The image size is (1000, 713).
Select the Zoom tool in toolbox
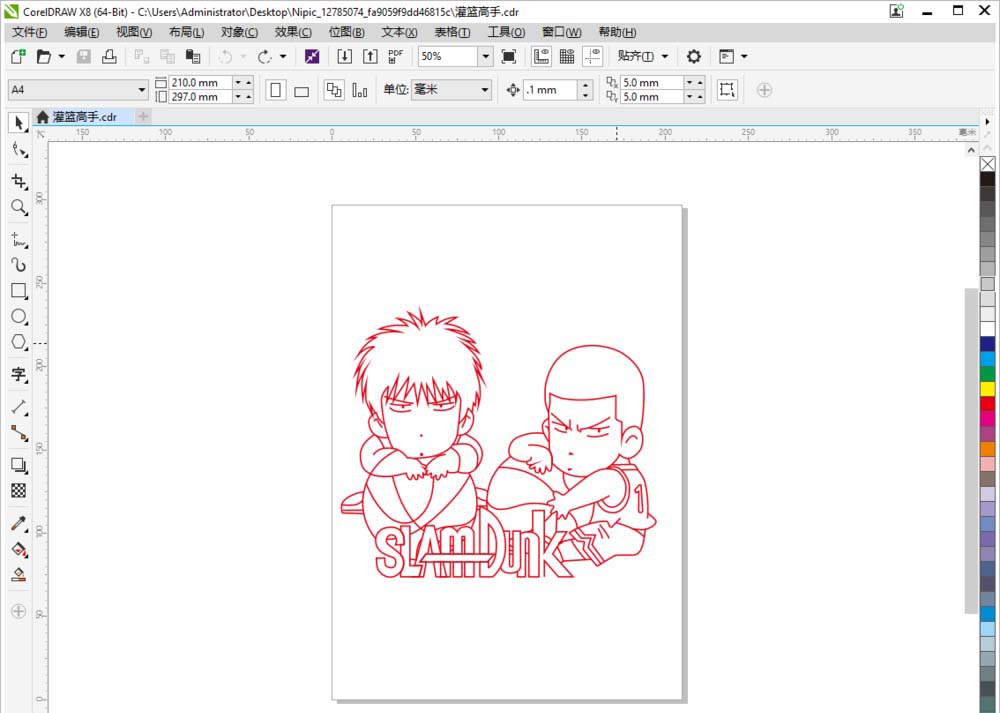[x=19, y=207]
